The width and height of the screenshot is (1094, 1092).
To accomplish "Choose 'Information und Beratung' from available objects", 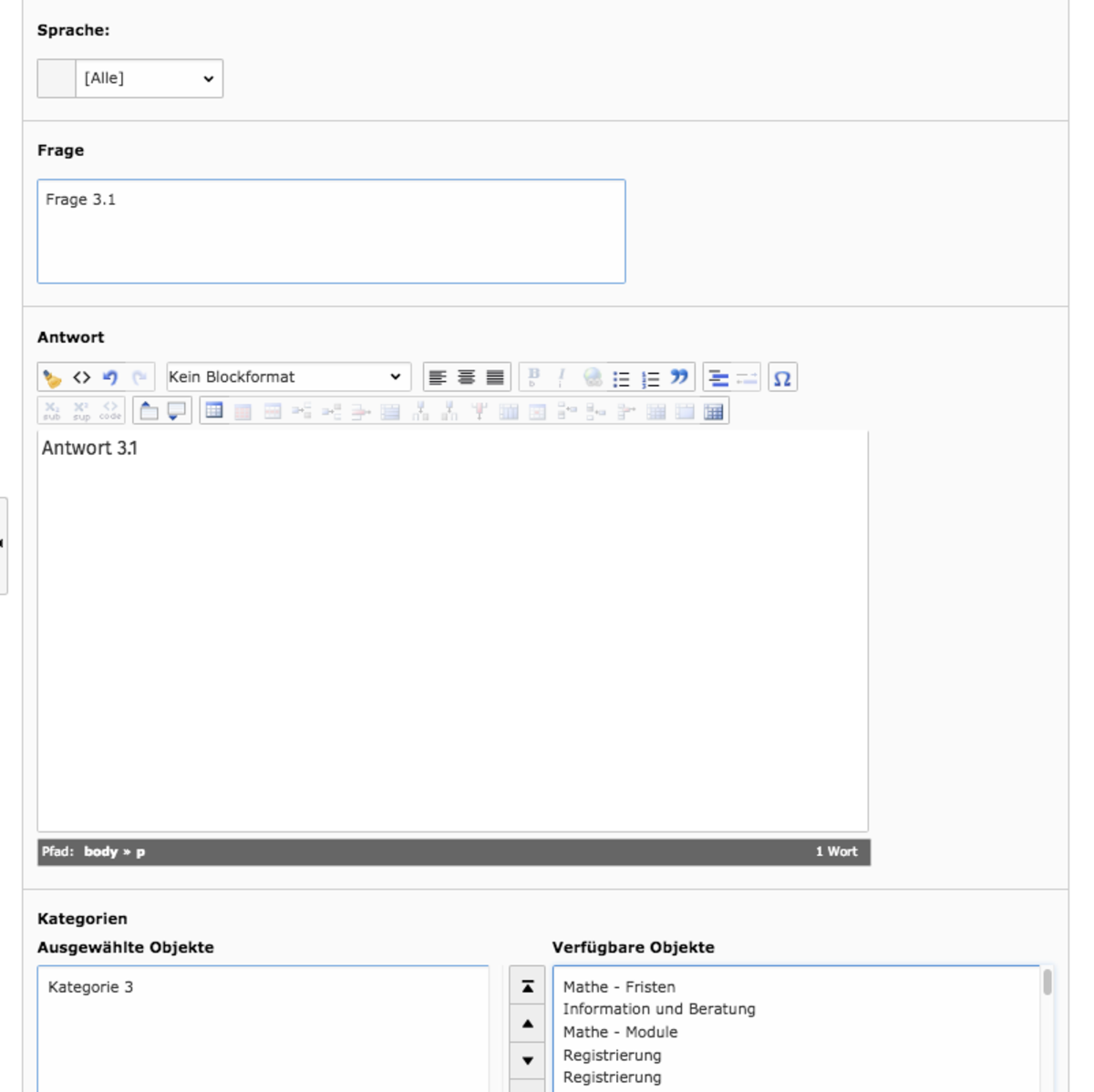I will click(659, 1009).
